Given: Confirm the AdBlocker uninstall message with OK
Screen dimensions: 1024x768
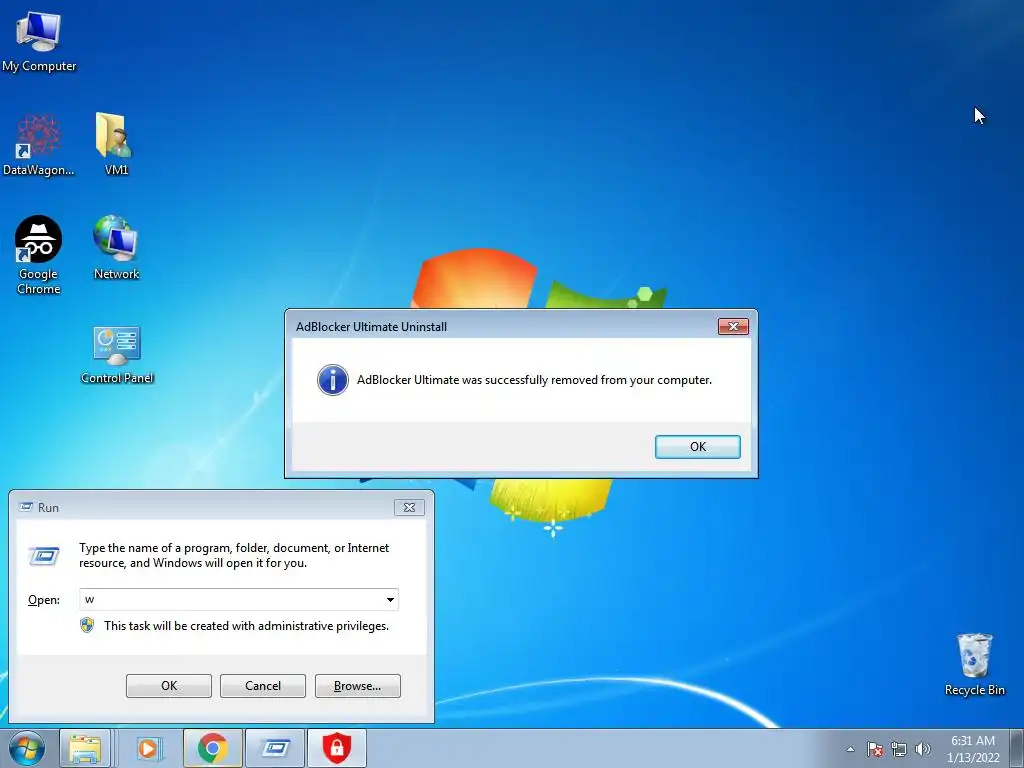Looking at the screenshot, I should coord(697,447).
